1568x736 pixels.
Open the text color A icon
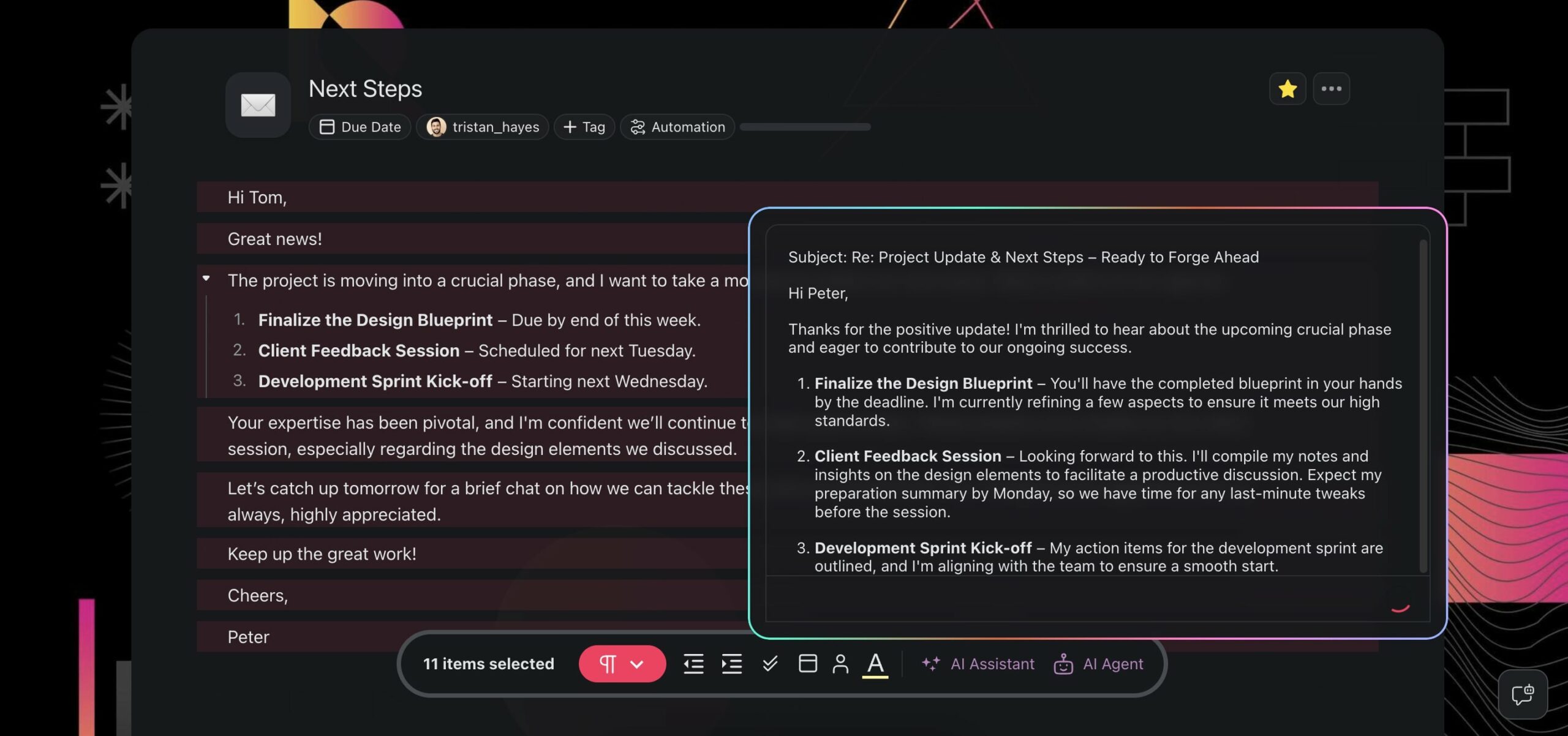click(875, 664)
